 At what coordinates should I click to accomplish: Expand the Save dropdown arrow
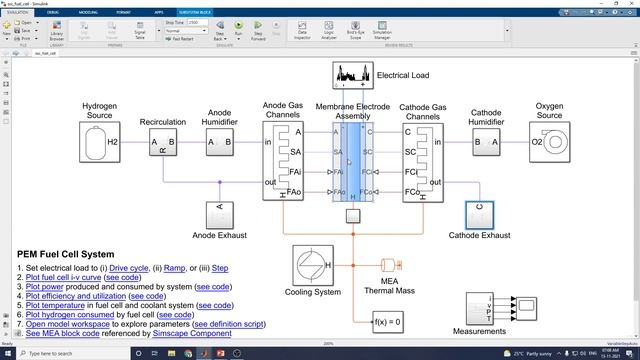pyautogui.click(x=36, y=31)
